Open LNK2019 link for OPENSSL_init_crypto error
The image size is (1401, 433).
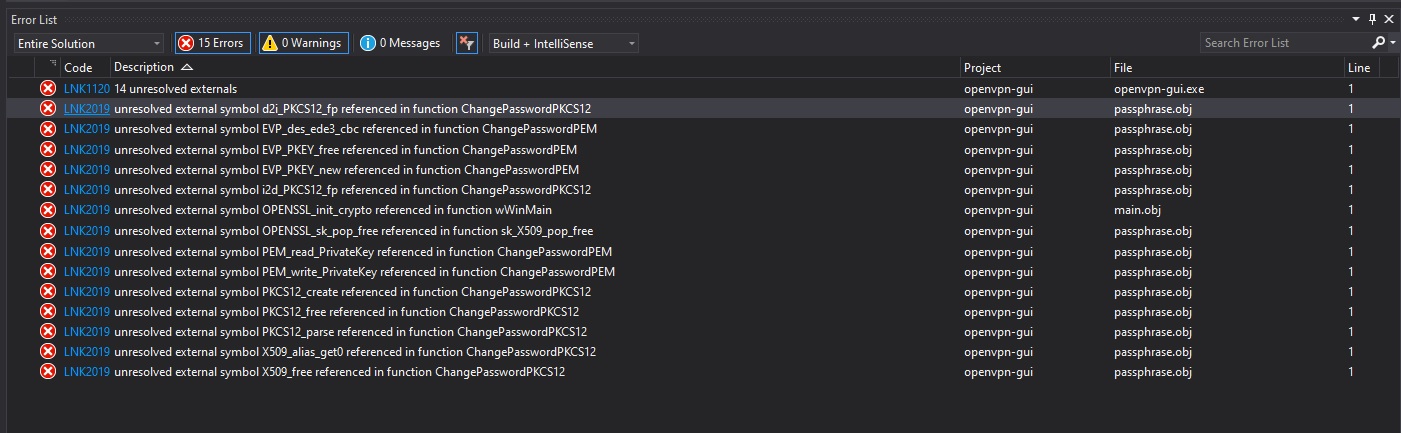pos(87,210)
